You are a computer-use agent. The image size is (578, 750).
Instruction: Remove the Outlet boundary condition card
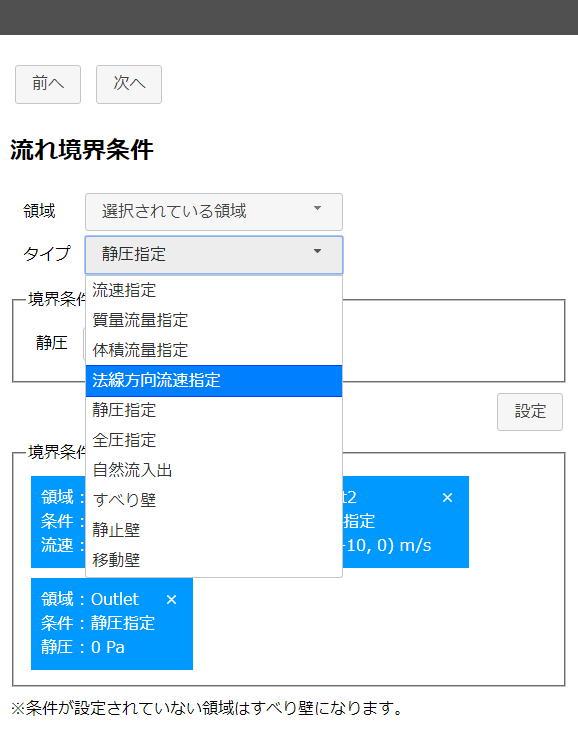pyautogui.click(x=171, y=600)
